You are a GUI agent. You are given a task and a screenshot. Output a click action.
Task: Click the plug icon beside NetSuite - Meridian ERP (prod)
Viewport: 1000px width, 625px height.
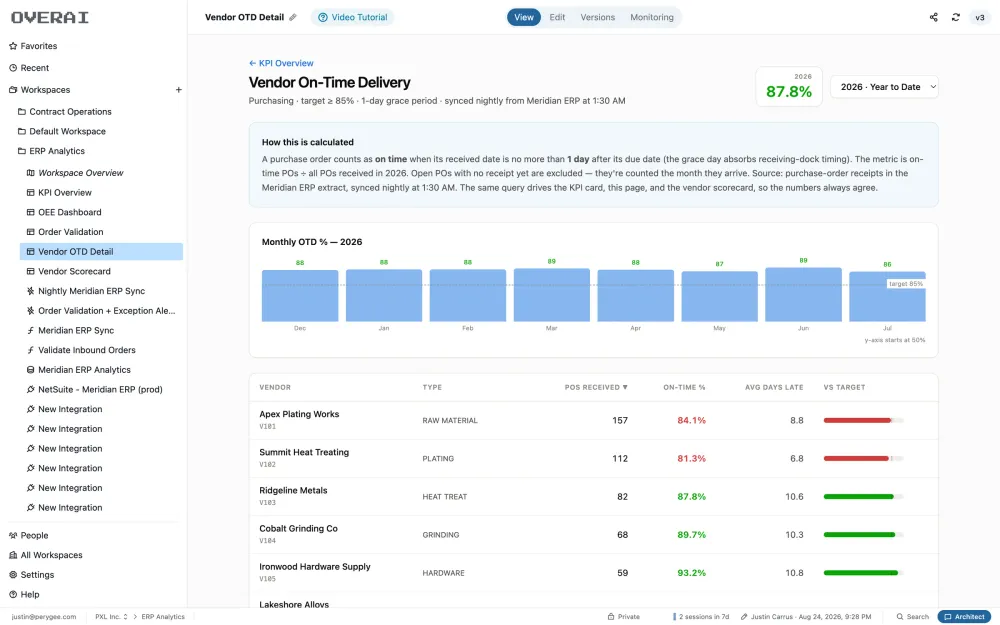coord(31,390)
